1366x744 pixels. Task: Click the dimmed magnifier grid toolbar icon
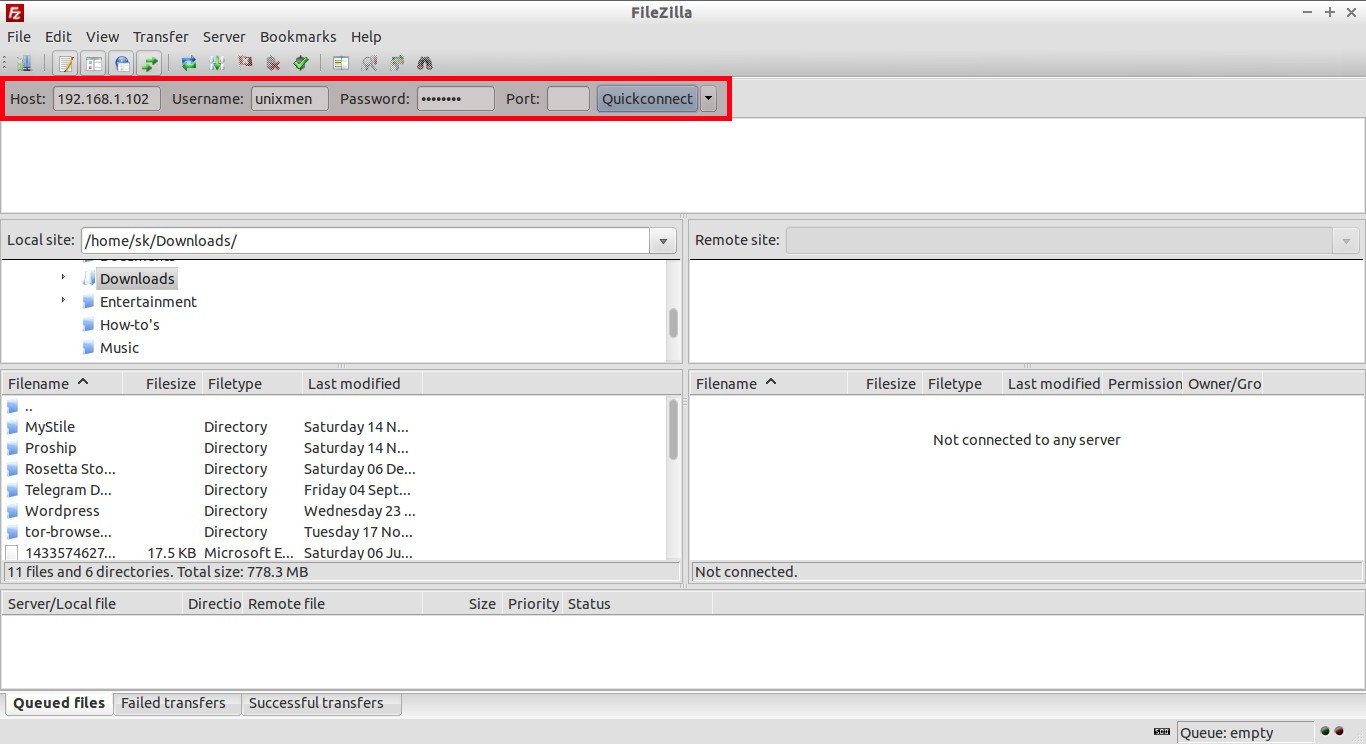coord(369,63)
